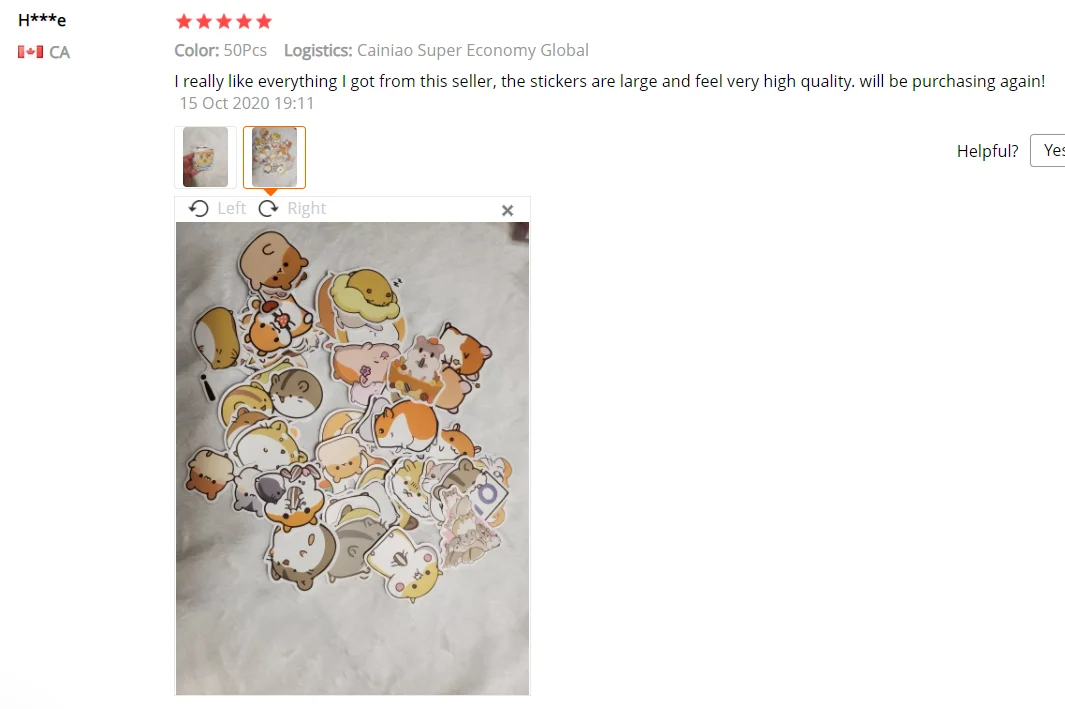
Task: Click the Canadian flag icon
Action: tap(31, 52)
